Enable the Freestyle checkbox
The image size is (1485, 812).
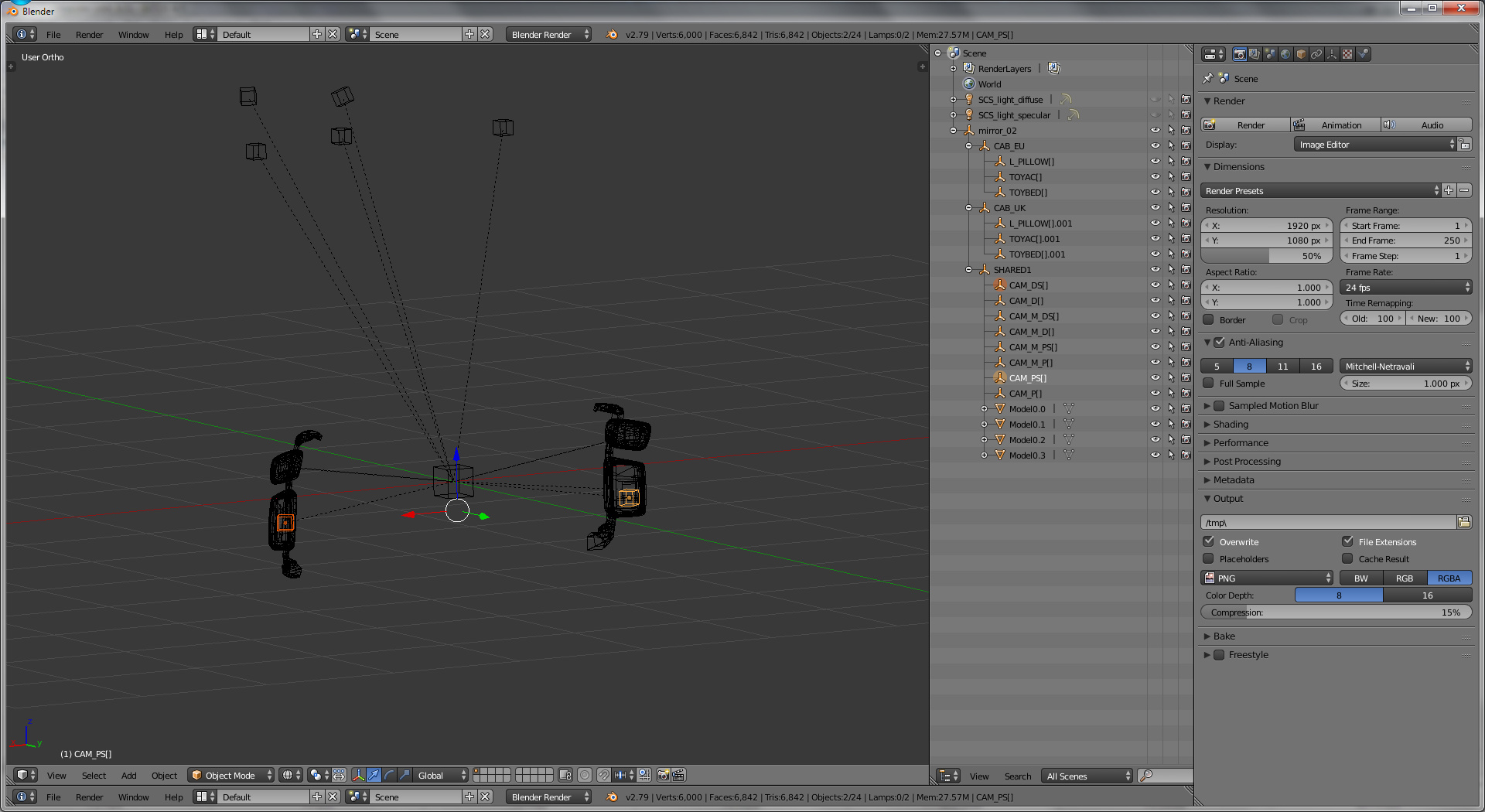click(x=1220, y=654)
